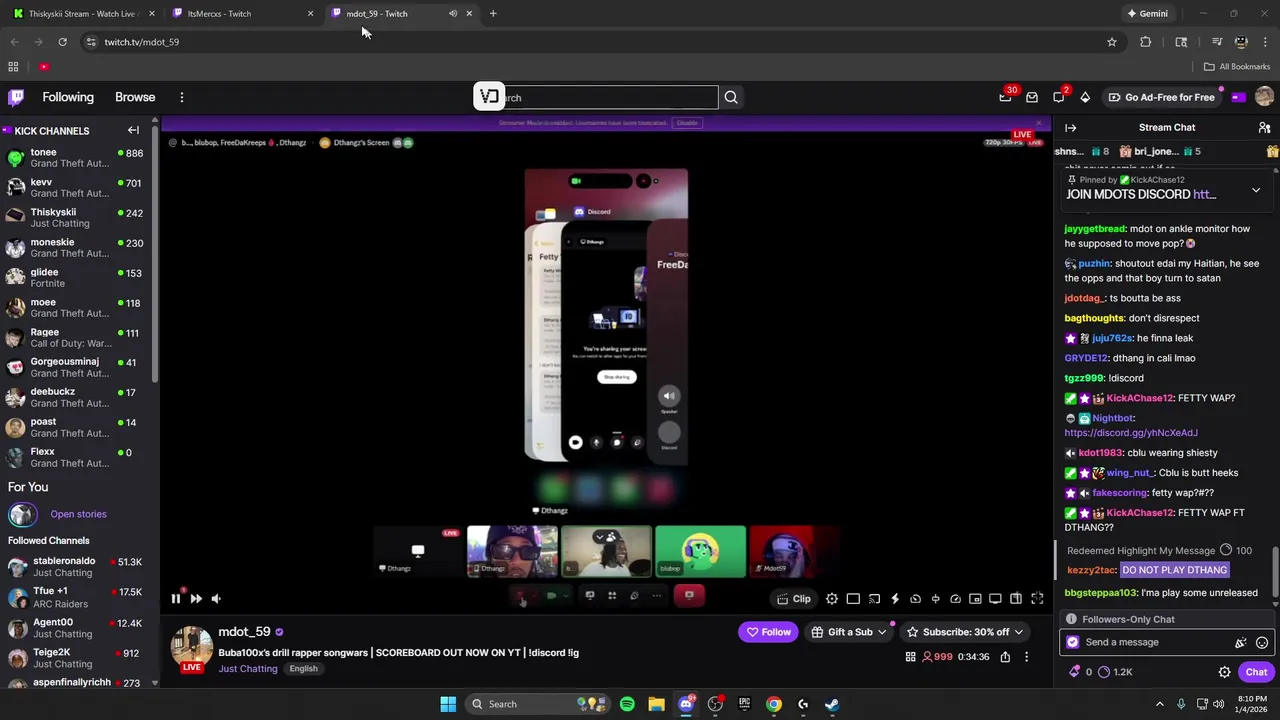1280x720 pixels.
Task: Open the Gemini button in Chrome
Action: pos(1147,13)
